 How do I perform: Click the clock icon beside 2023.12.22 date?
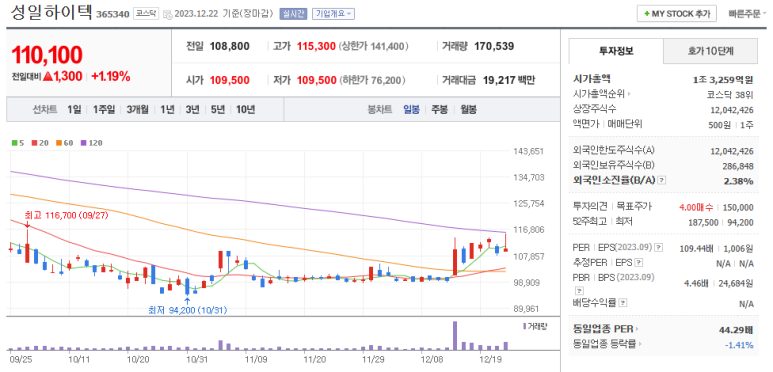click(x=168, y=14)
